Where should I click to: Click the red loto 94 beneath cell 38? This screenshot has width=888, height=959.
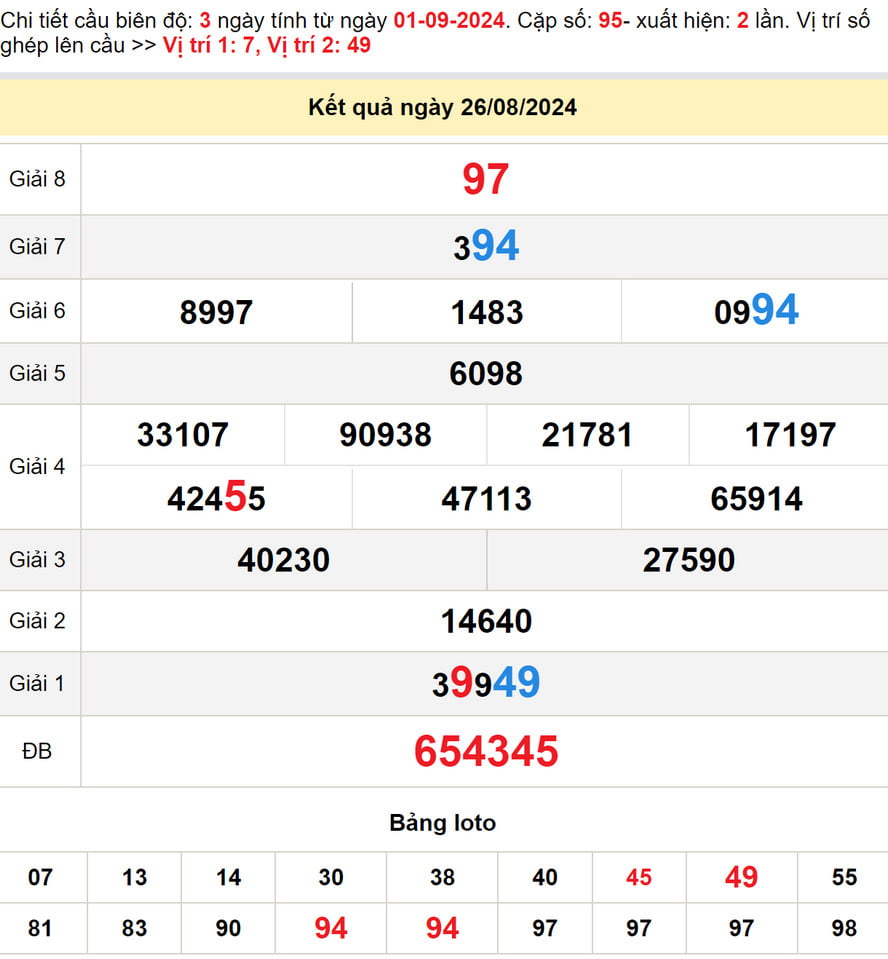[442, 928]
